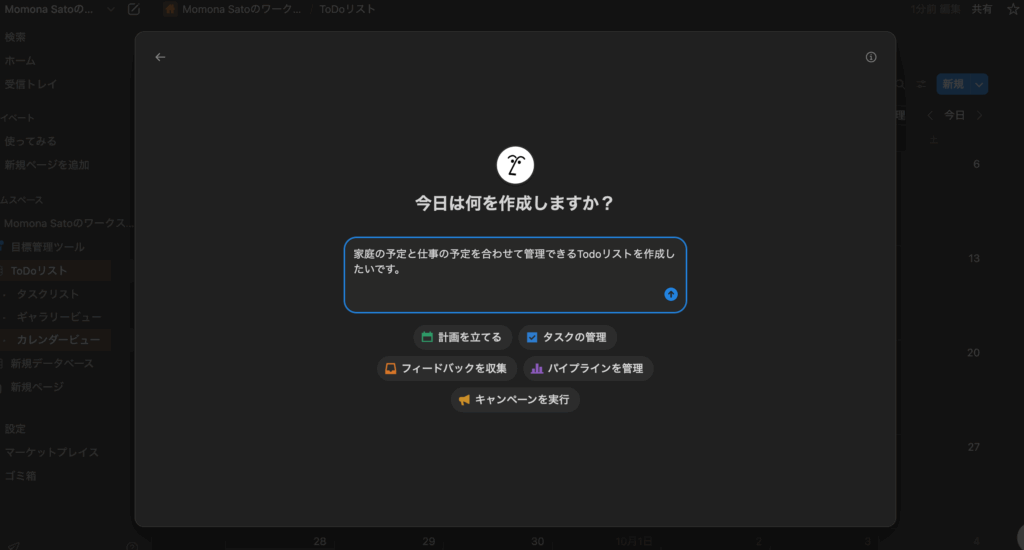Select the 計画を立てる suggestion chip
Viewport: 1024px width, 550px height.
pyautogui.click(x=462, y=337)
